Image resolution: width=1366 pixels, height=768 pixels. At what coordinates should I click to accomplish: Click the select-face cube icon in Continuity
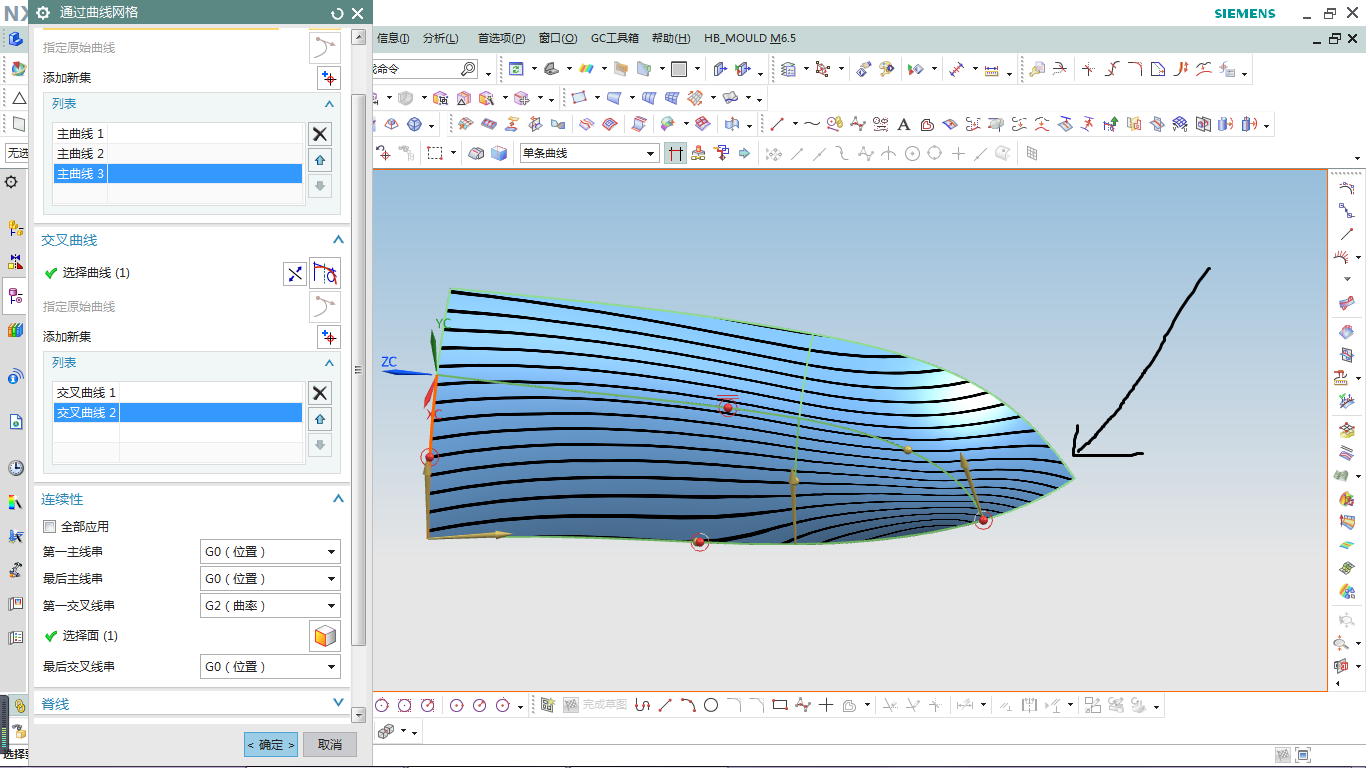tap(324, 636)
